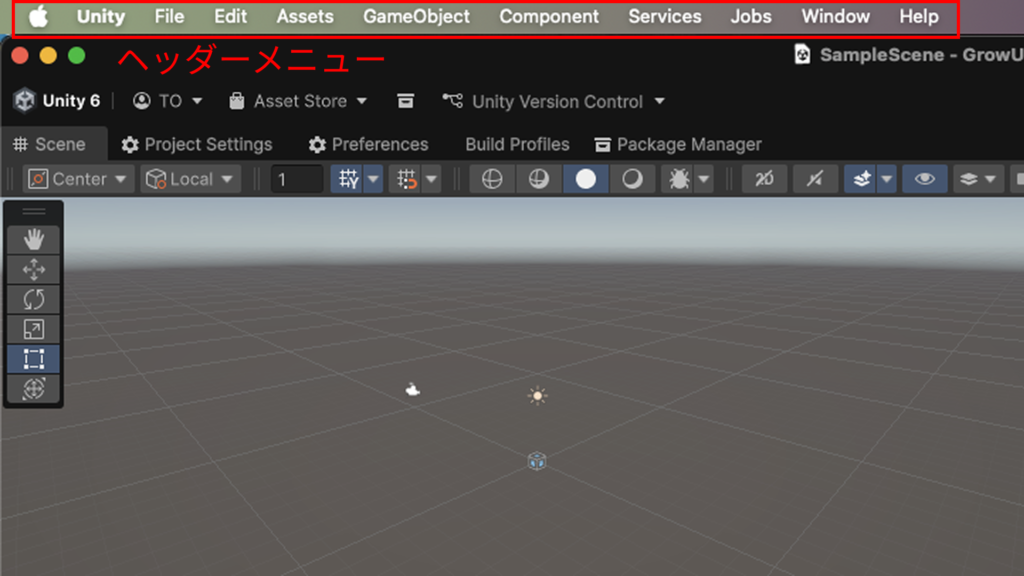Select the Rect tool
This screenshot has width=1024, height=576.
[x=34, y=359]
